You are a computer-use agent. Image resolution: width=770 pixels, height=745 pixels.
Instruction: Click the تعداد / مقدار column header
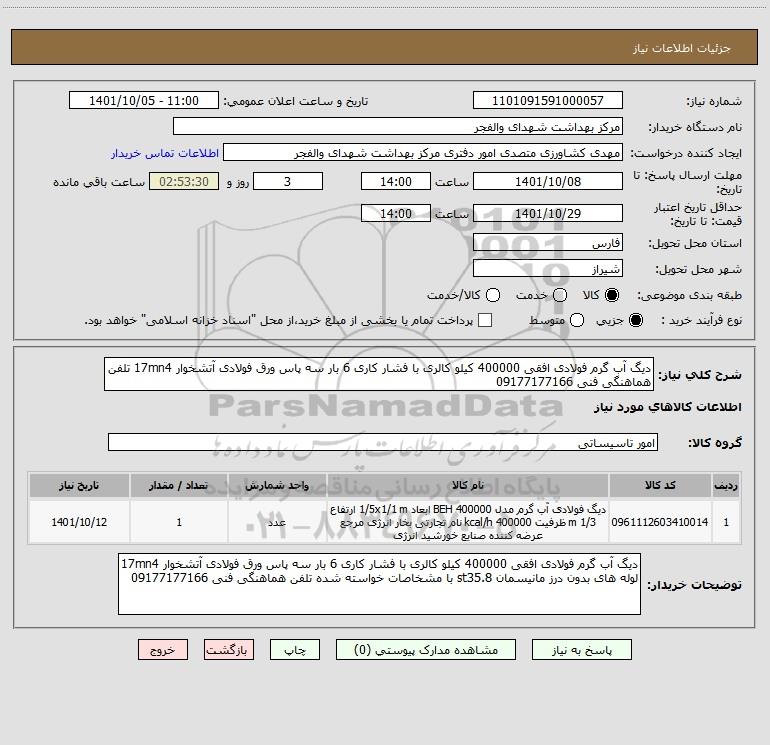(x=179, y=485)
